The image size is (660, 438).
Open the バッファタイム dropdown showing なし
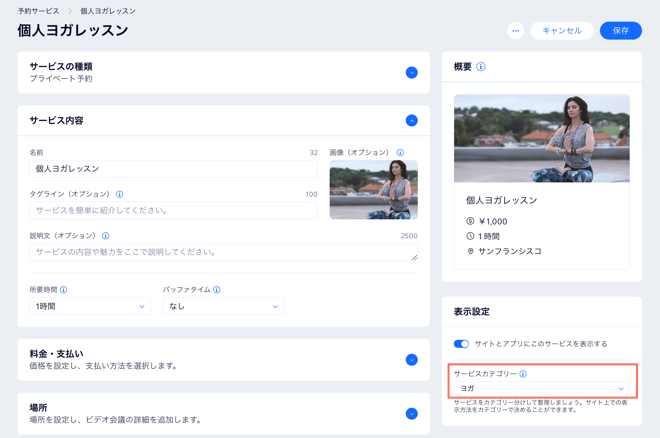(224, 306)
